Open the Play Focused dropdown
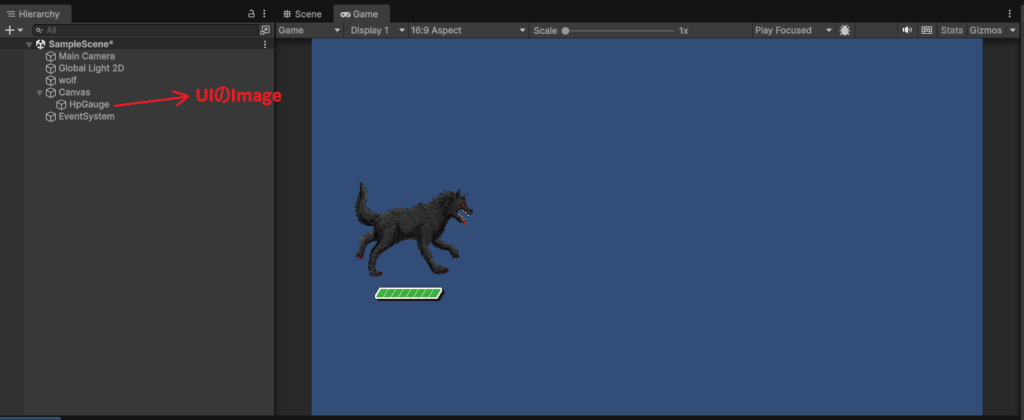Viewport: 1024px width, 420px height. [x=793, y=30]
